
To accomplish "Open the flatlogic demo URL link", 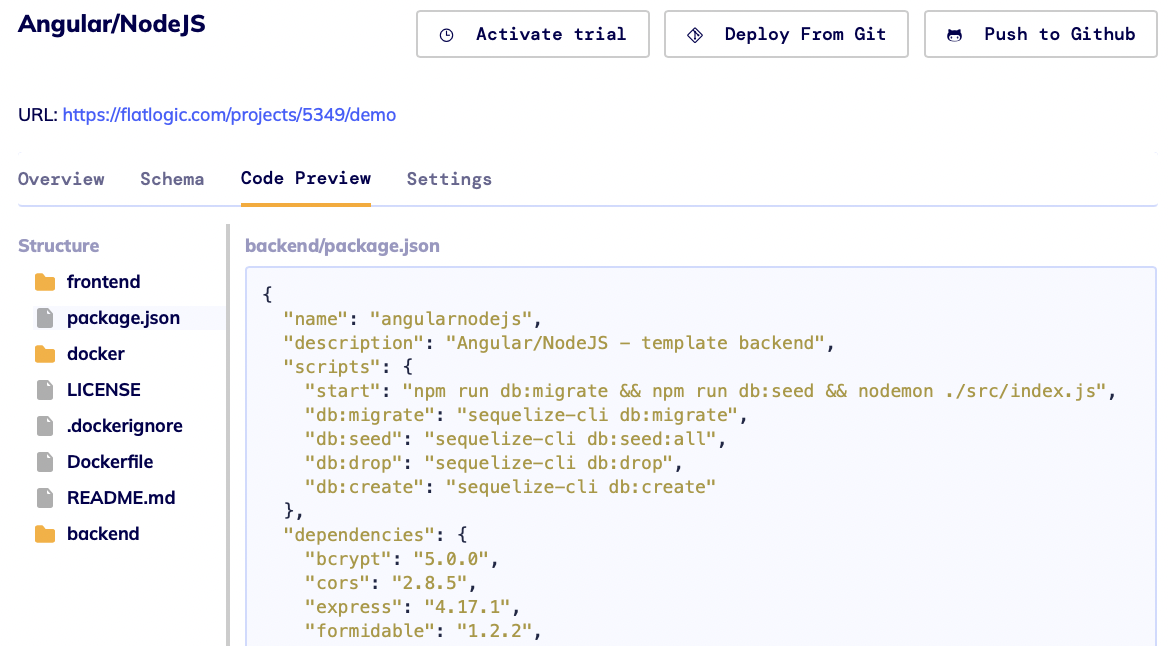I will coord(229,115).
